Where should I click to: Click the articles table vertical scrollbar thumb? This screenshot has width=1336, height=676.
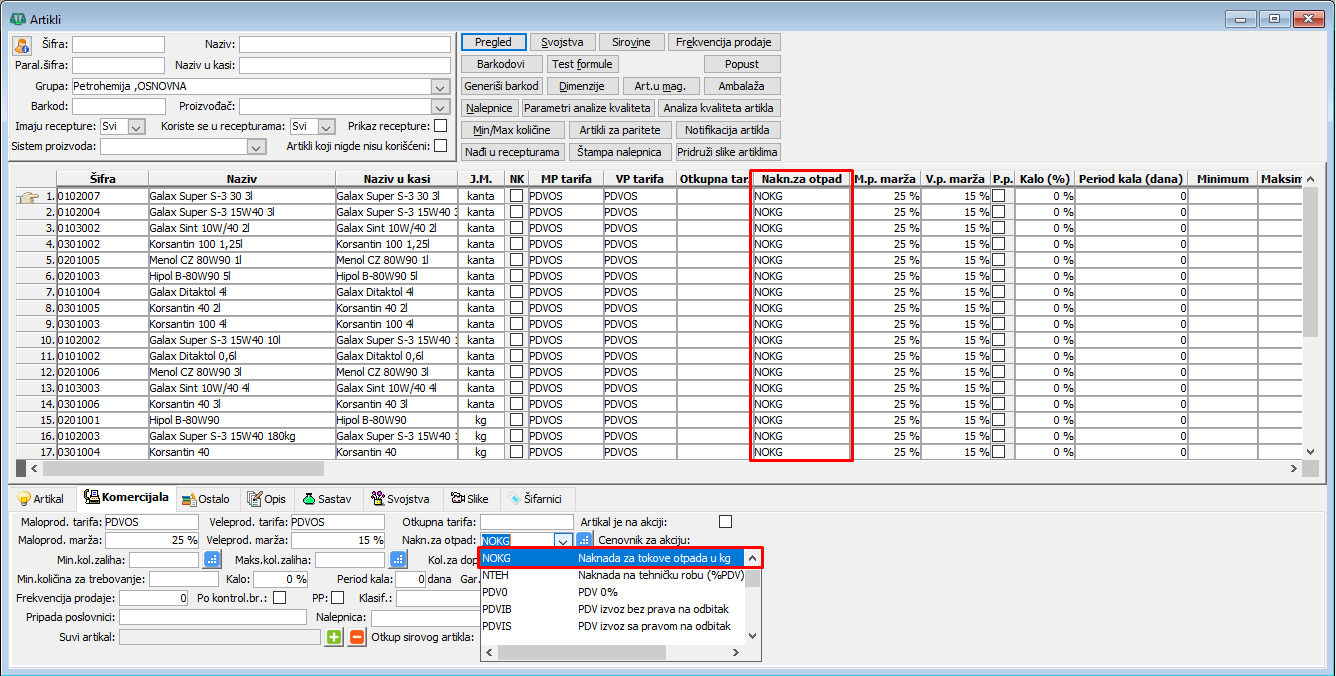[1311, 263]
